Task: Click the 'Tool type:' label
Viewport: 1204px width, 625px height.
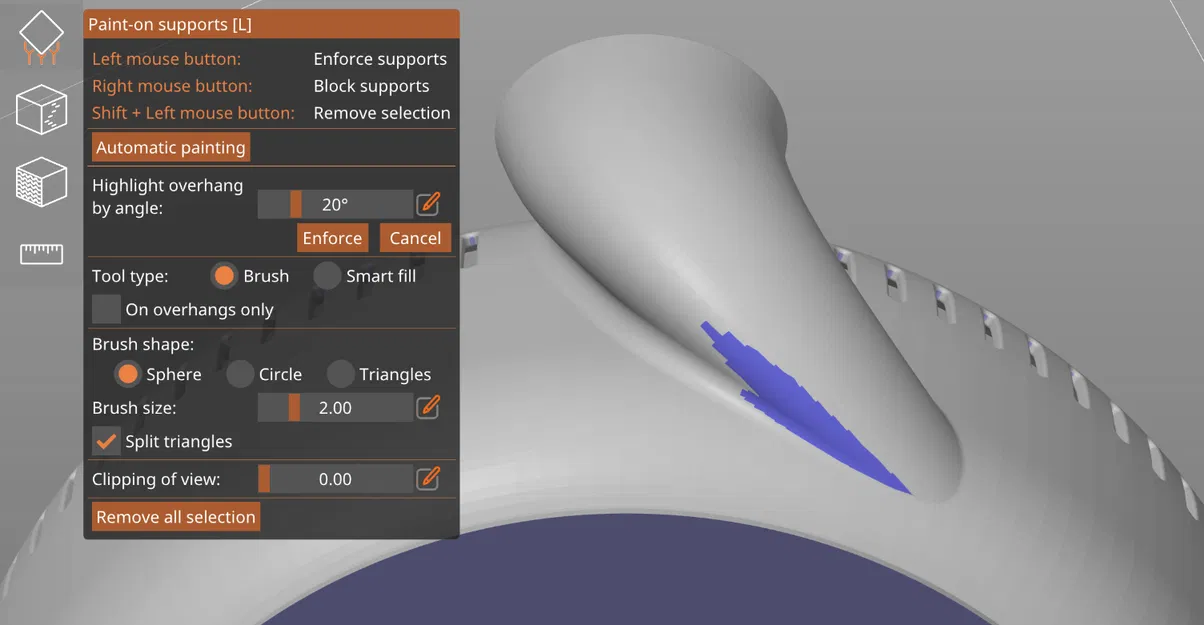Action: (x=130, y=276)
